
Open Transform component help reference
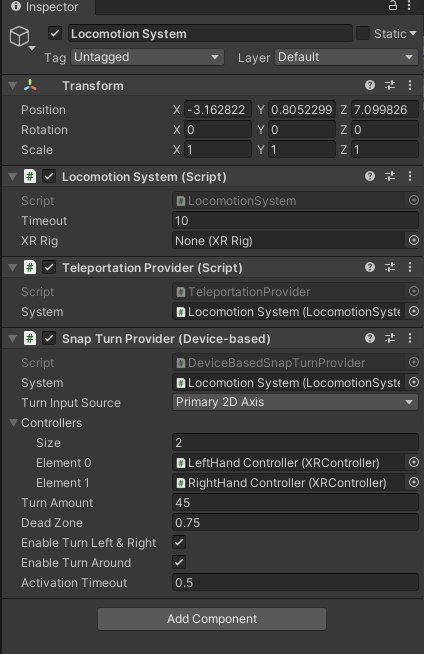click(x=369, y=85)
